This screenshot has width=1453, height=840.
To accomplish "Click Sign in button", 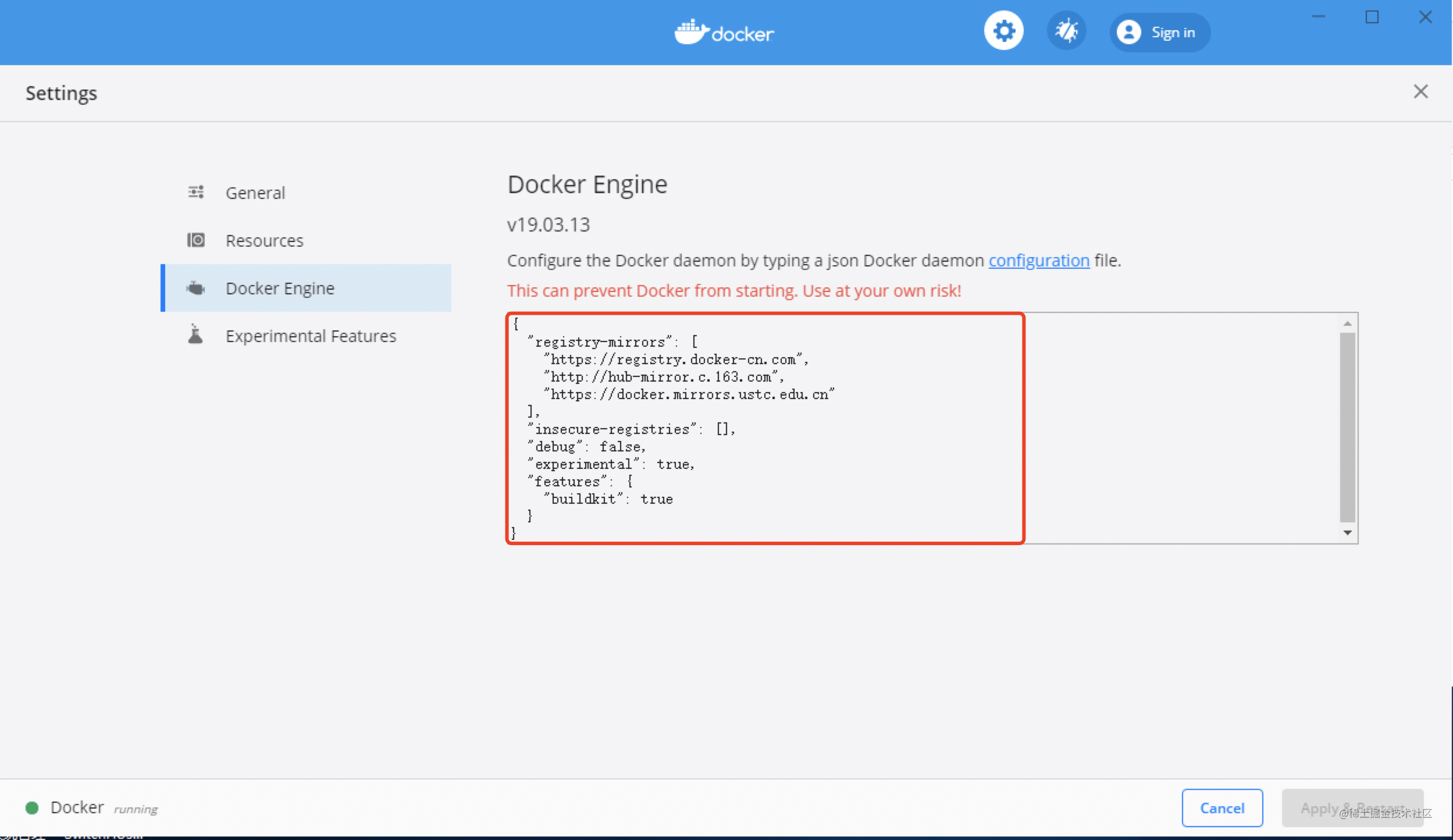I will 1173,33.
